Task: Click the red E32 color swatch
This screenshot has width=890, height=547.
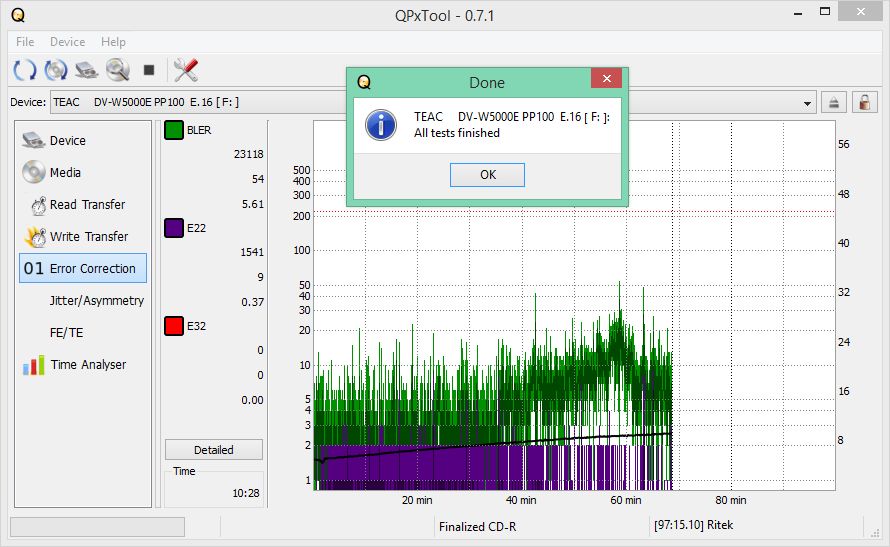Action: pos(174,326)
